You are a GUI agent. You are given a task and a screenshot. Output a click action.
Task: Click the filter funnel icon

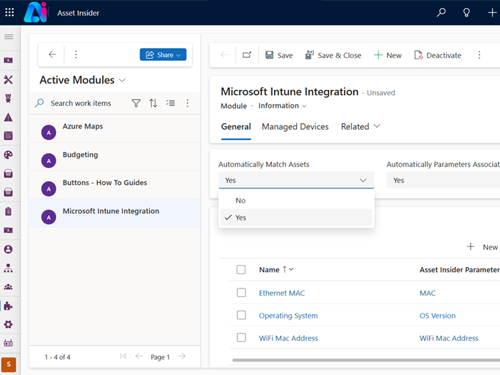pyautogui.click(x=136, y=103)
